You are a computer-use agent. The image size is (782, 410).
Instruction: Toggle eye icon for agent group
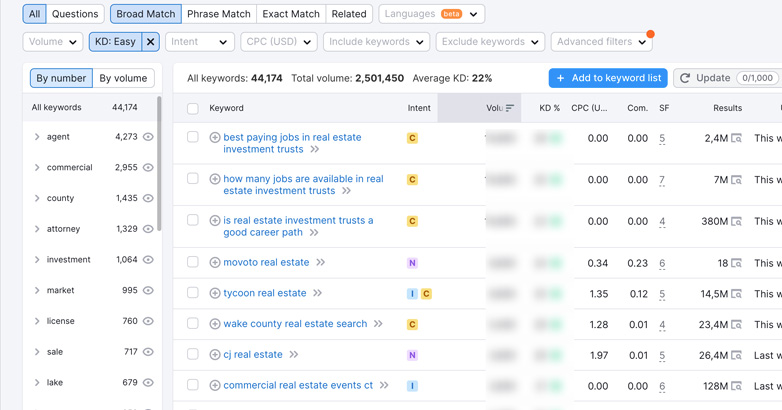point(148,137)
